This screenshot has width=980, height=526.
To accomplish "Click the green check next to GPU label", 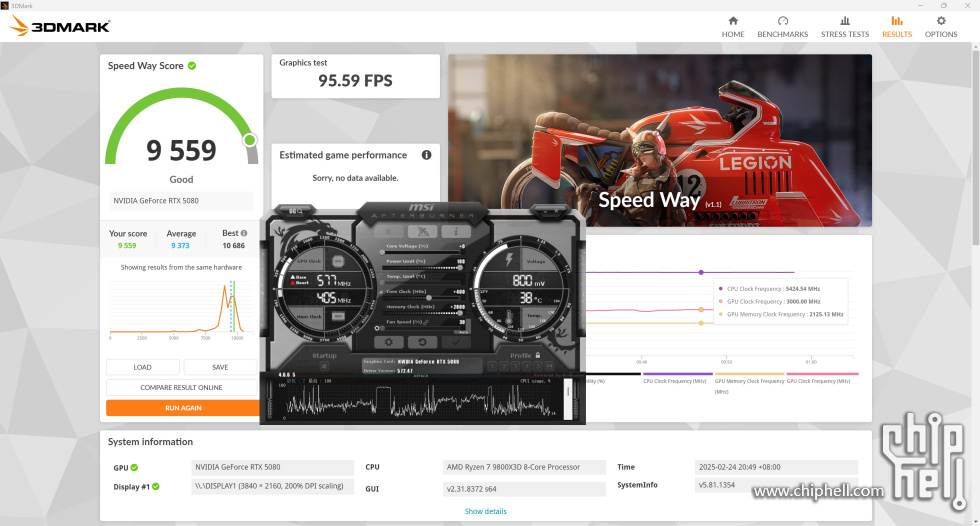I will 134,467.
